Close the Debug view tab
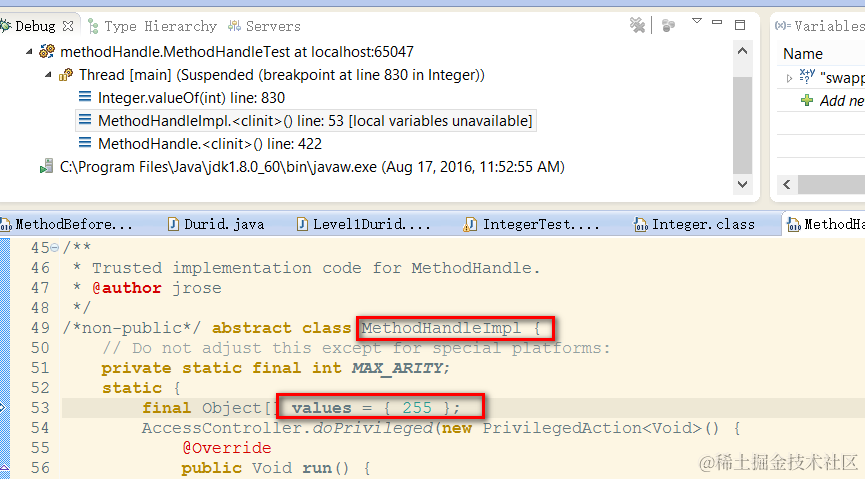This screenshot has width=865, height=479. click(68, 26)
